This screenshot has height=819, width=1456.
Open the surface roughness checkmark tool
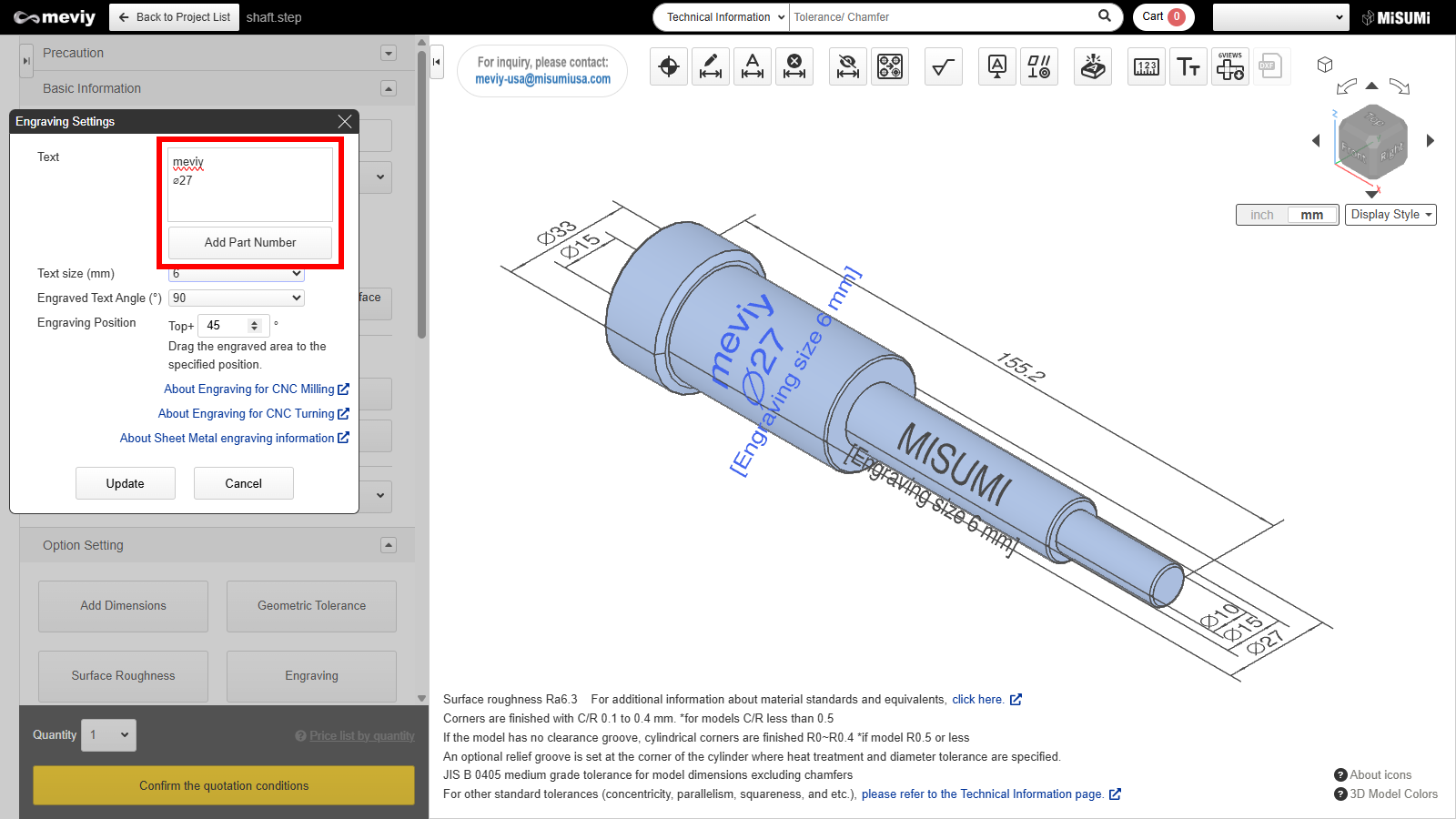click(x=944, y=66)
